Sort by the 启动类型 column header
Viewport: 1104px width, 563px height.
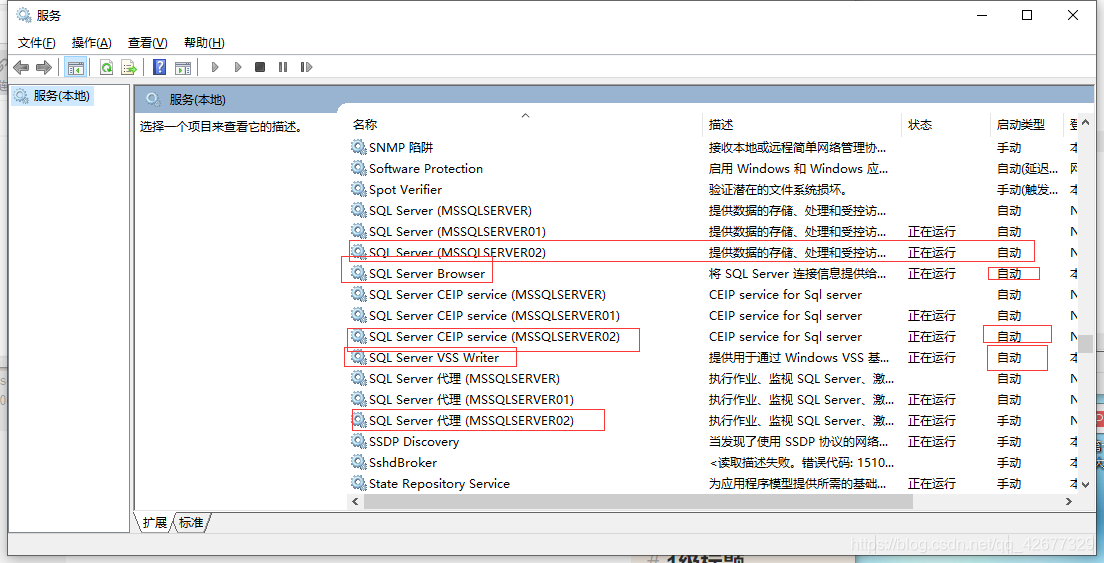(x=1021, y=125)
